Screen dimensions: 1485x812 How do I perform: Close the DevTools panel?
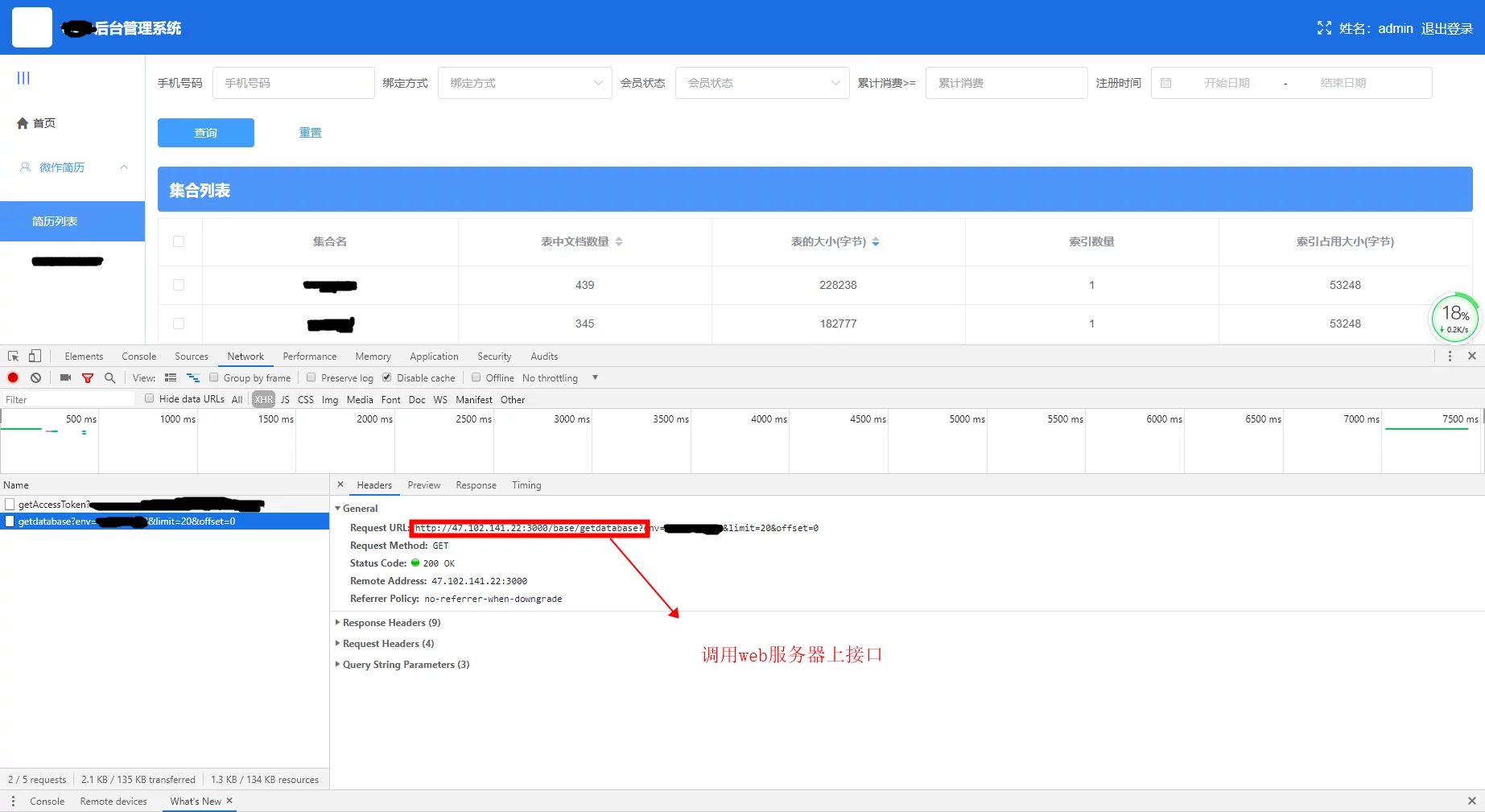[1472, 356]
